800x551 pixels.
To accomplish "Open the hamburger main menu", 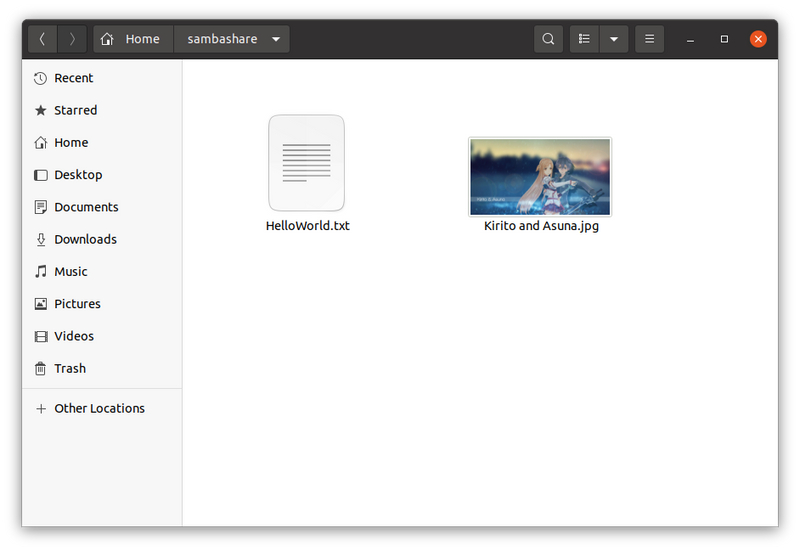I will coord(649,39).
